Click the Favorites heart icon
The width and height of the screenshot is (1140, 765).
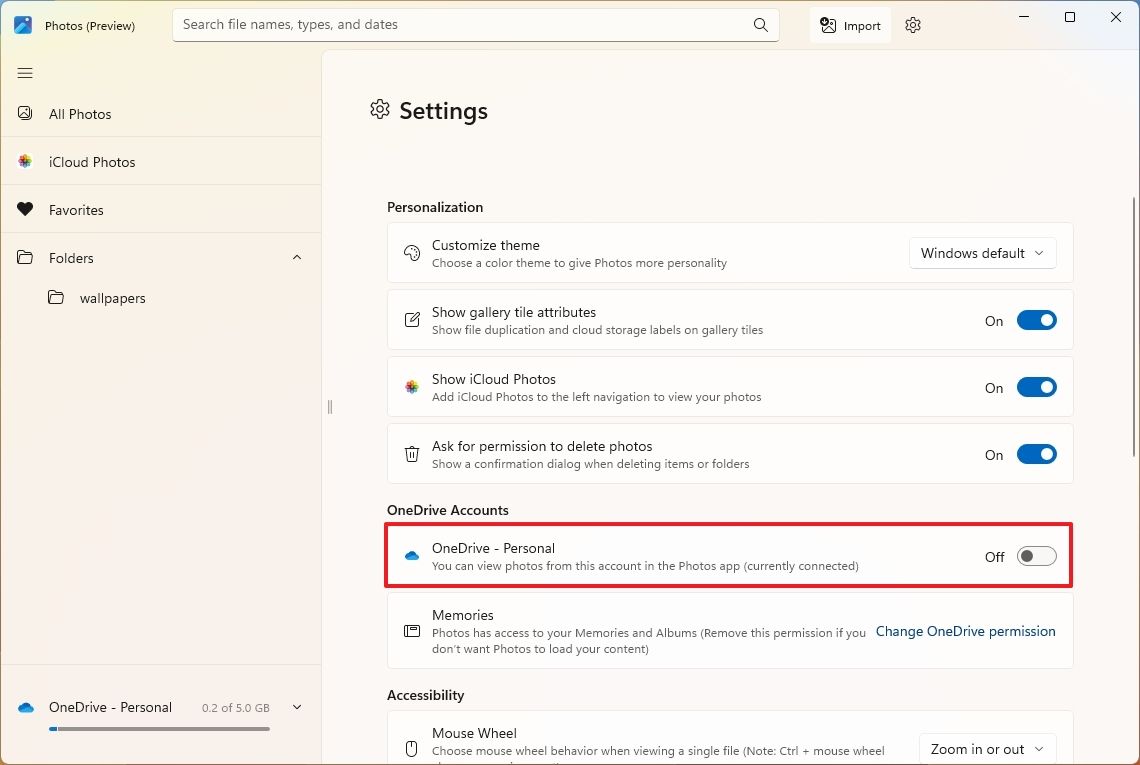(25, 210)
